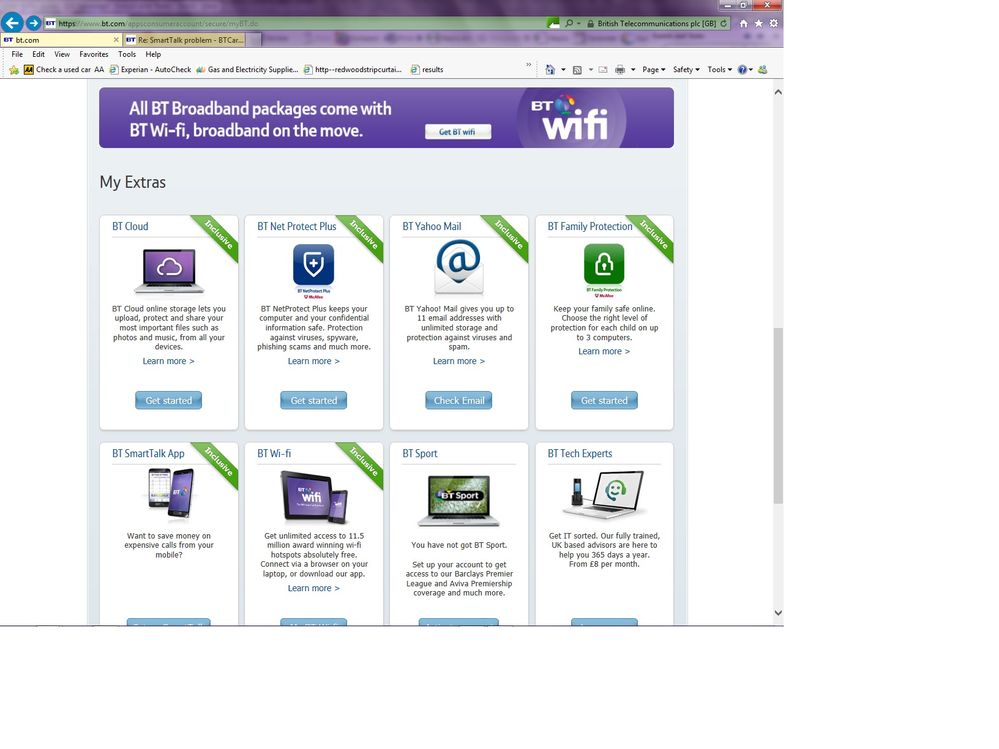Click Learn more under BT Wi-fi
Image resolution: width=999 pixels, height=749 pixels.
[x=313, y=588]
